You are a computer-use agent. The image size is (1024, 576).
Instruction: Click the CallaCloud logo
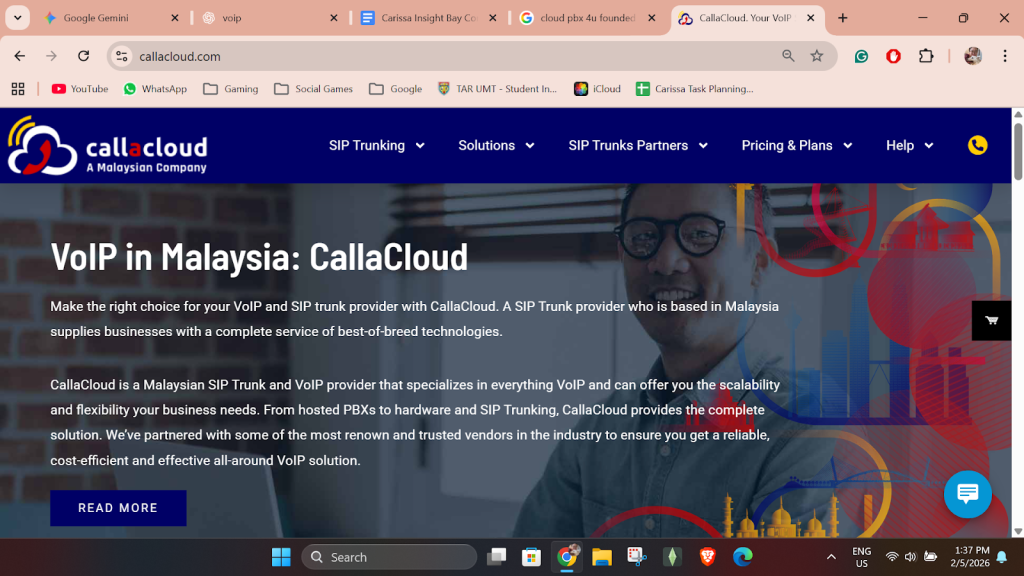coord(108,146)
